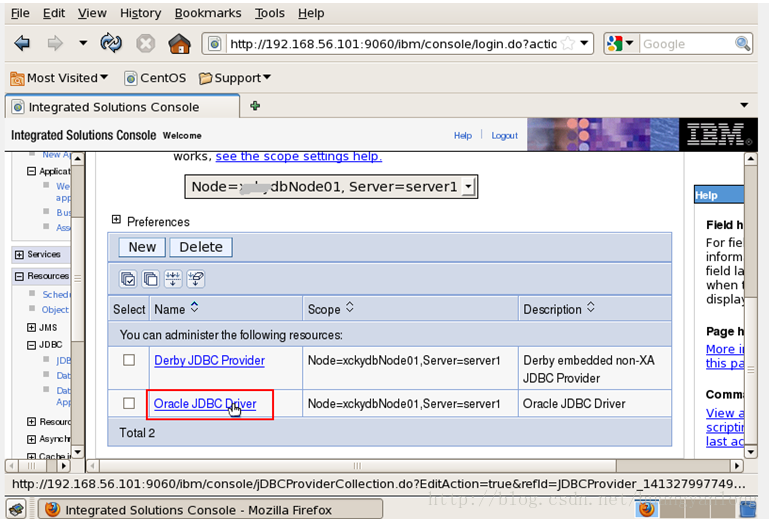Click the browser Forward arrow
The image size is (769, 519).
pyautogui.click(x=55, y=44)
